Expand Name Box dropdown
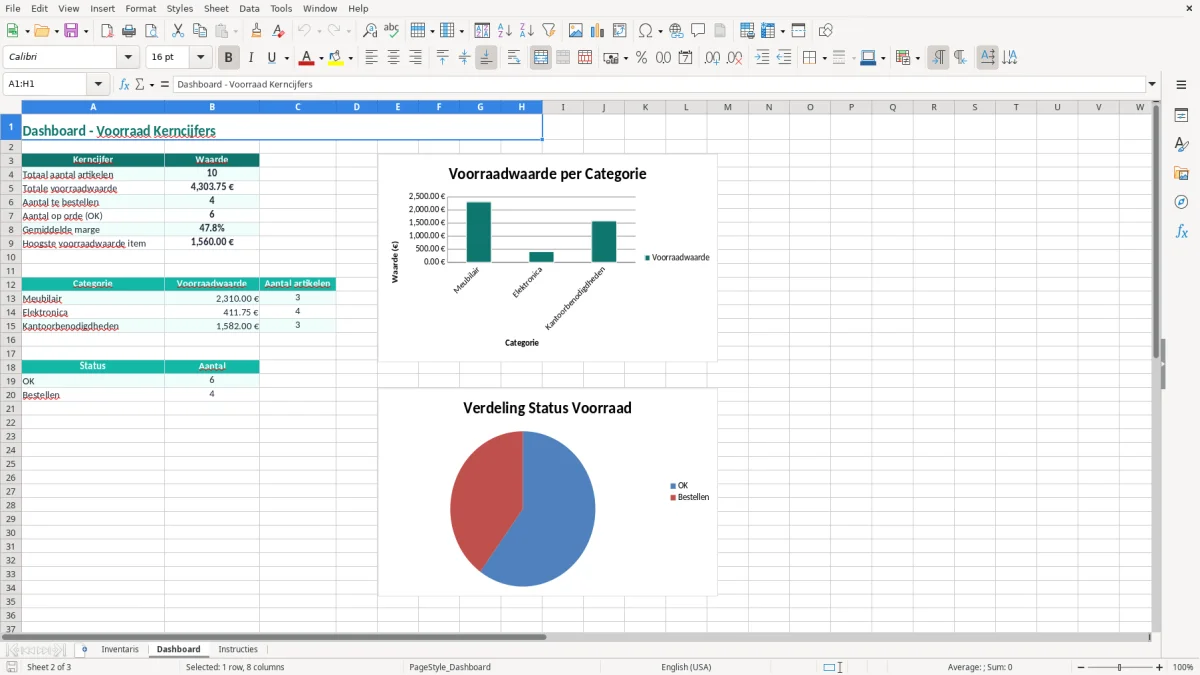The height and width of the screenshot is (675, 1200). click(99, 84)
